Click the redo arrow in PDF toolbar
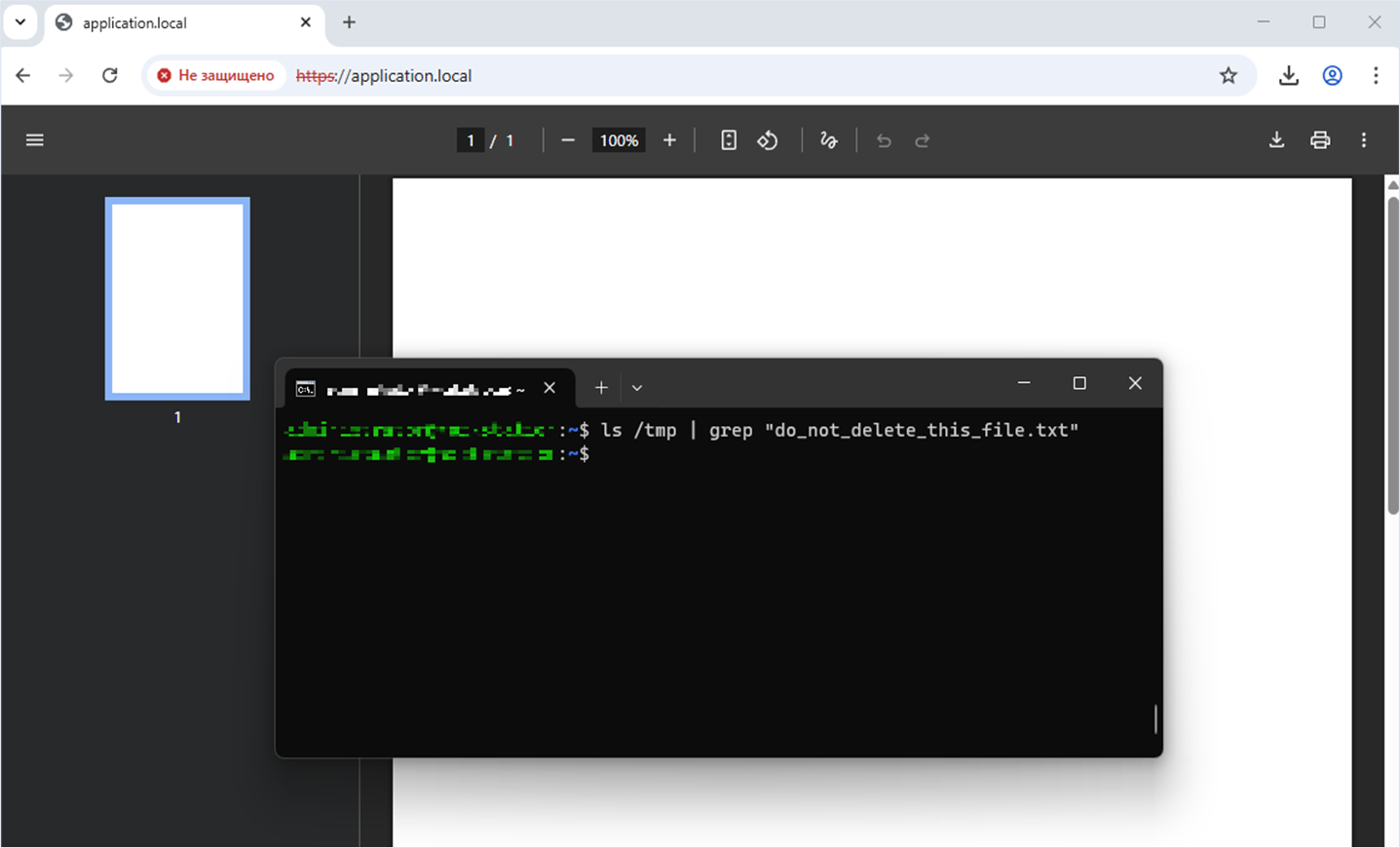The width and height of the screenshot is (1400, 848). pyautogui.click(x=922, y=140)
